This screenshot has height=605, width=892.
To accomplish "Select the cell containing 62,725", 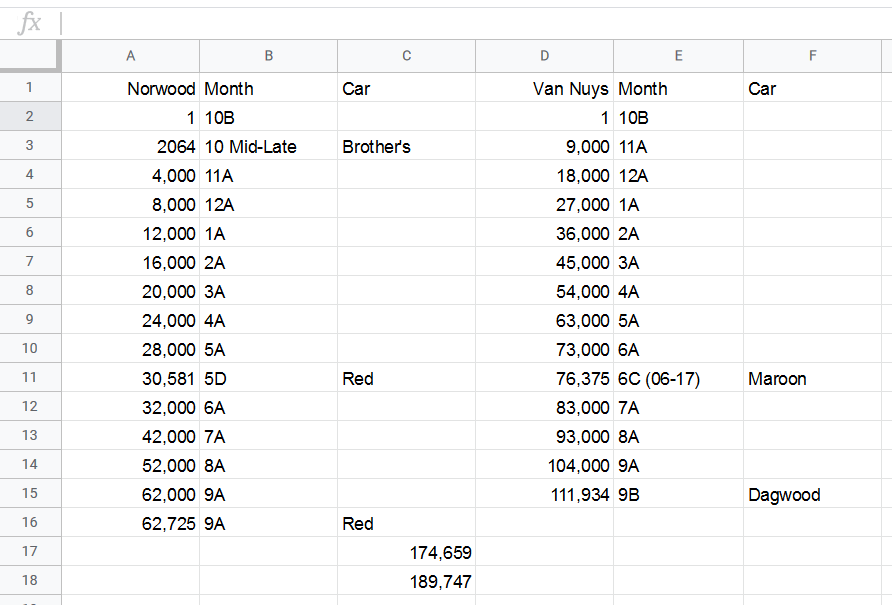I will (131, 524).
